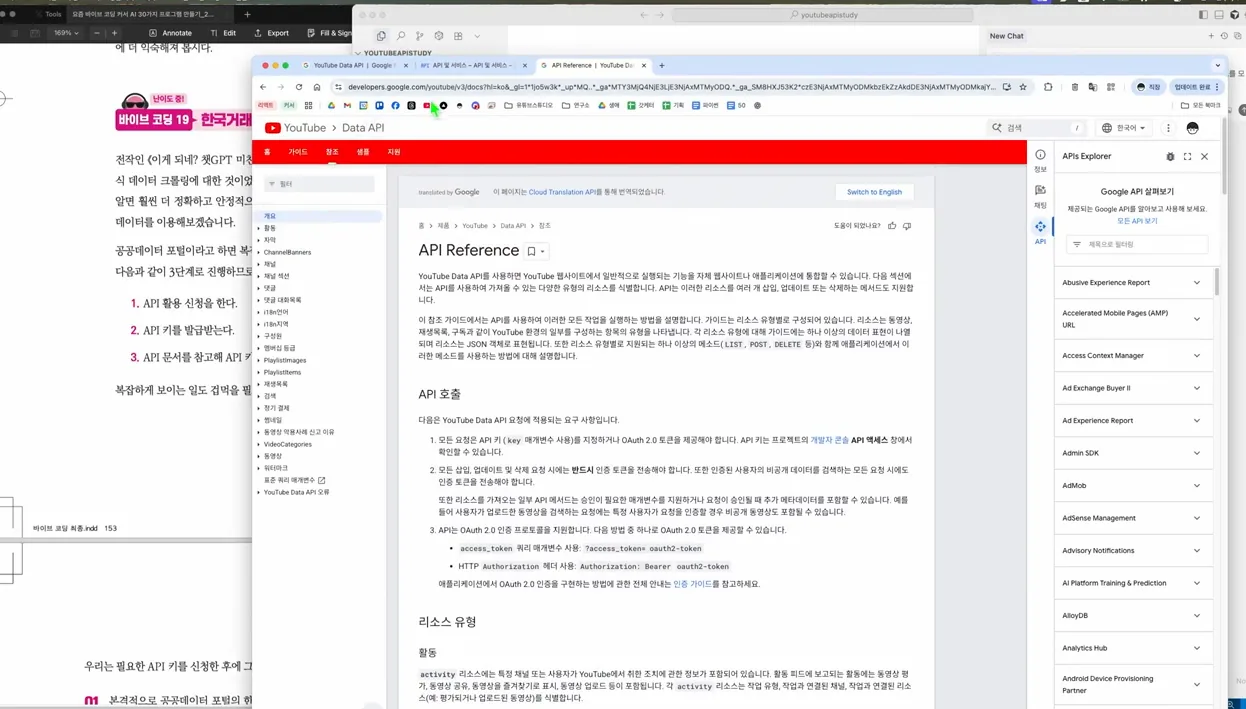Open 한국어 language dropdown
The height and width of the screenshot is (709, 1246).
pos(1124,128)
